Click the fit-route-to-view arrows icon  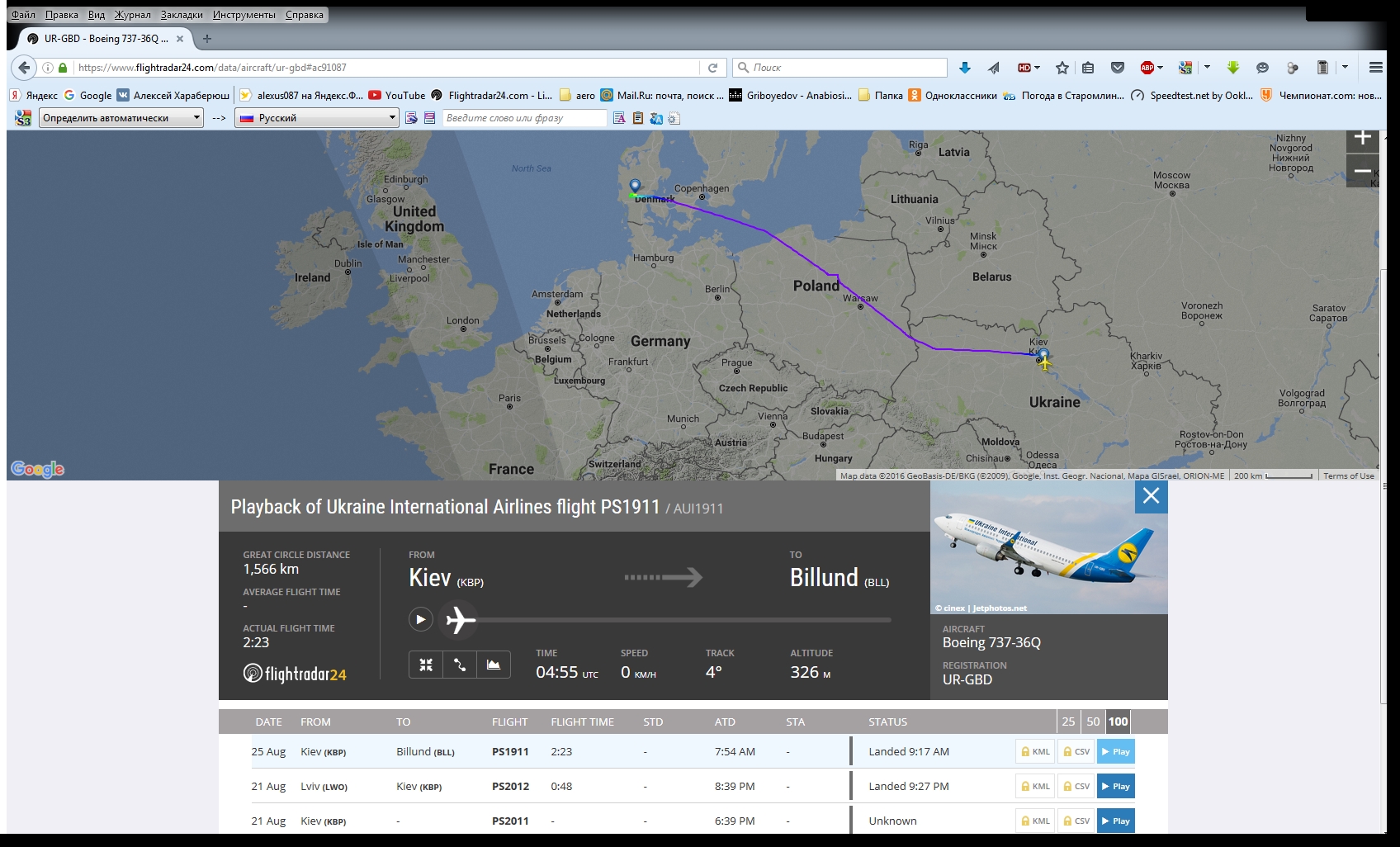pyautogui.click(x=426, y=665)
